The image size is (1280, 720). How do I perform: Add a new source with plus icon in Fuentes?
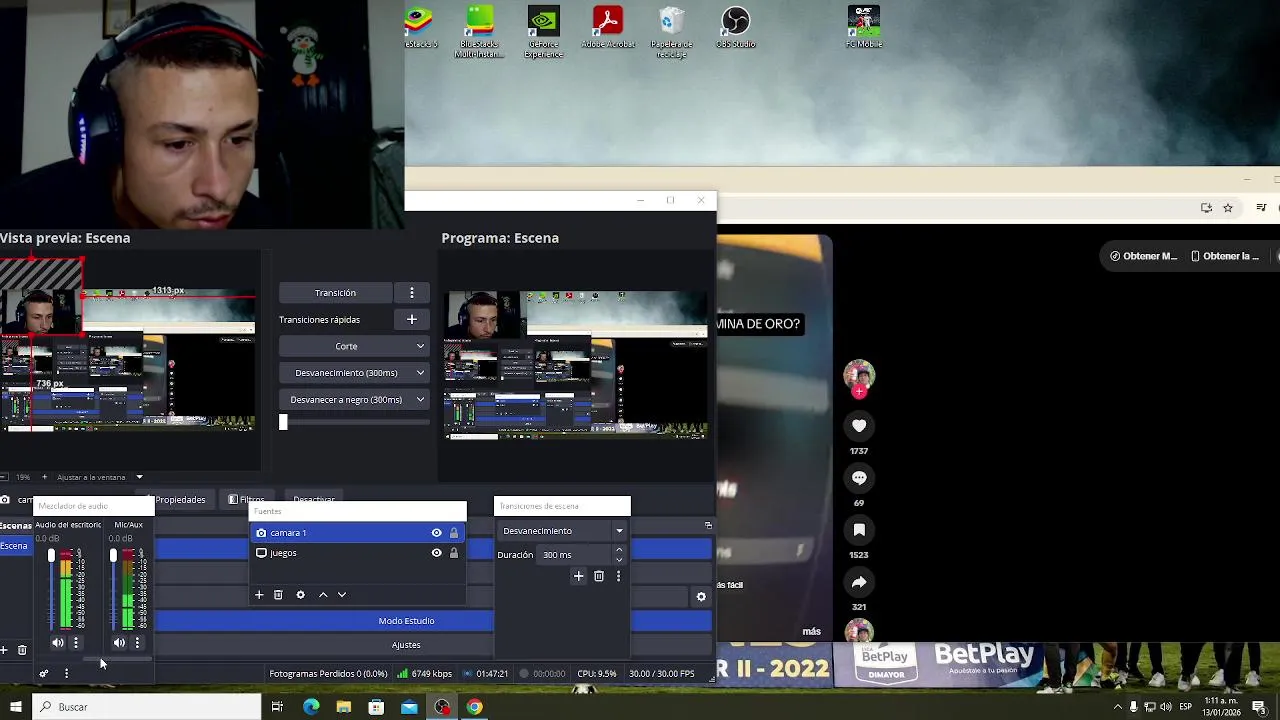(259, 595)
